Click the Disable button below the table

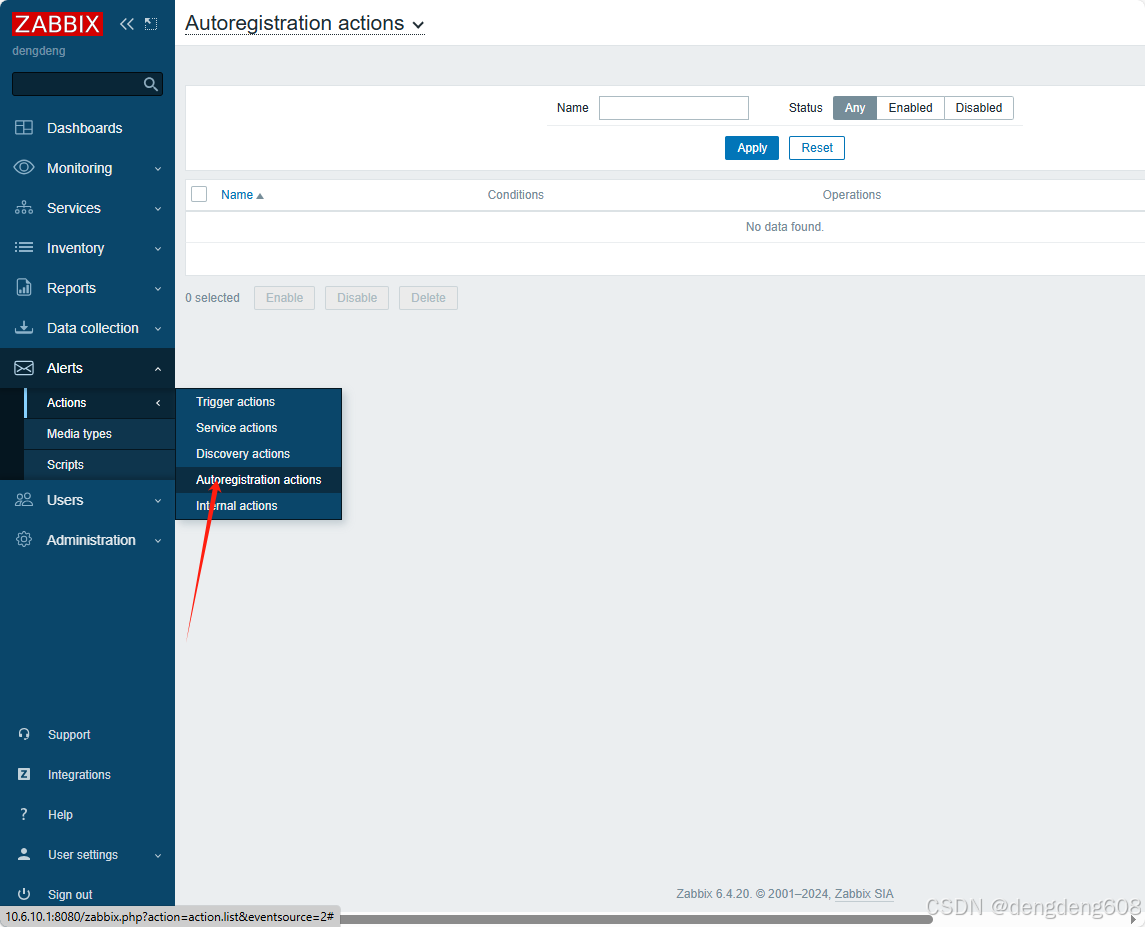coord(356,297)
